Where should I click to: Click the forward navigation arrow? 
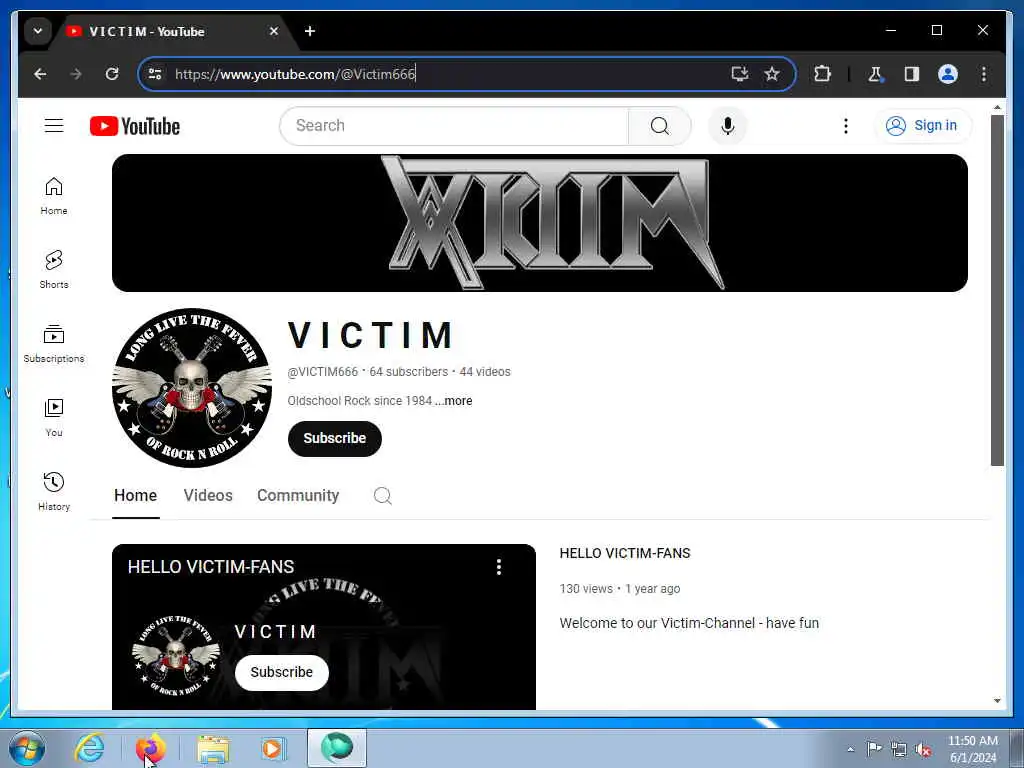[x=76, y=74]
